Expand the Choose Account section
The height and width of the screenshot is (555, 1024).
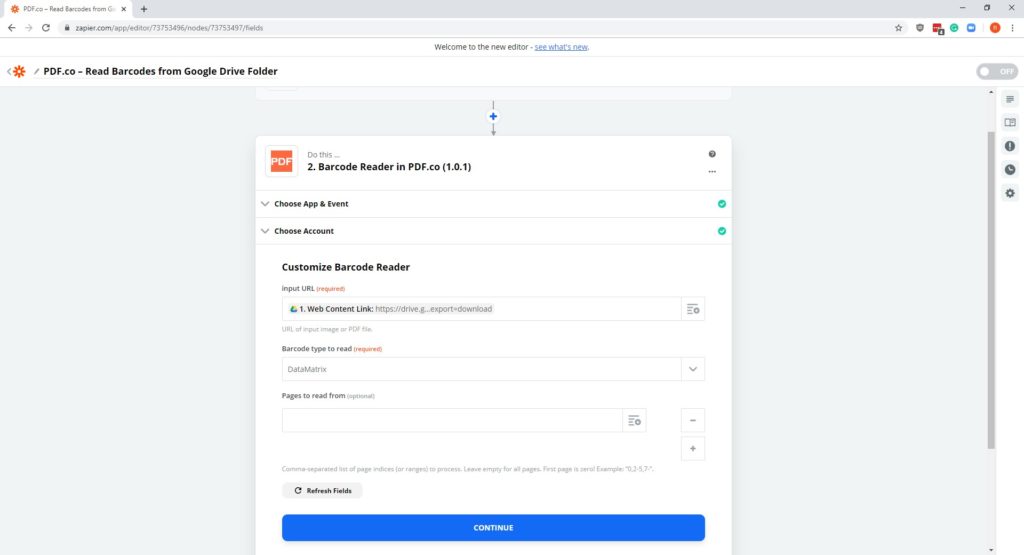[x=493, y=231]
